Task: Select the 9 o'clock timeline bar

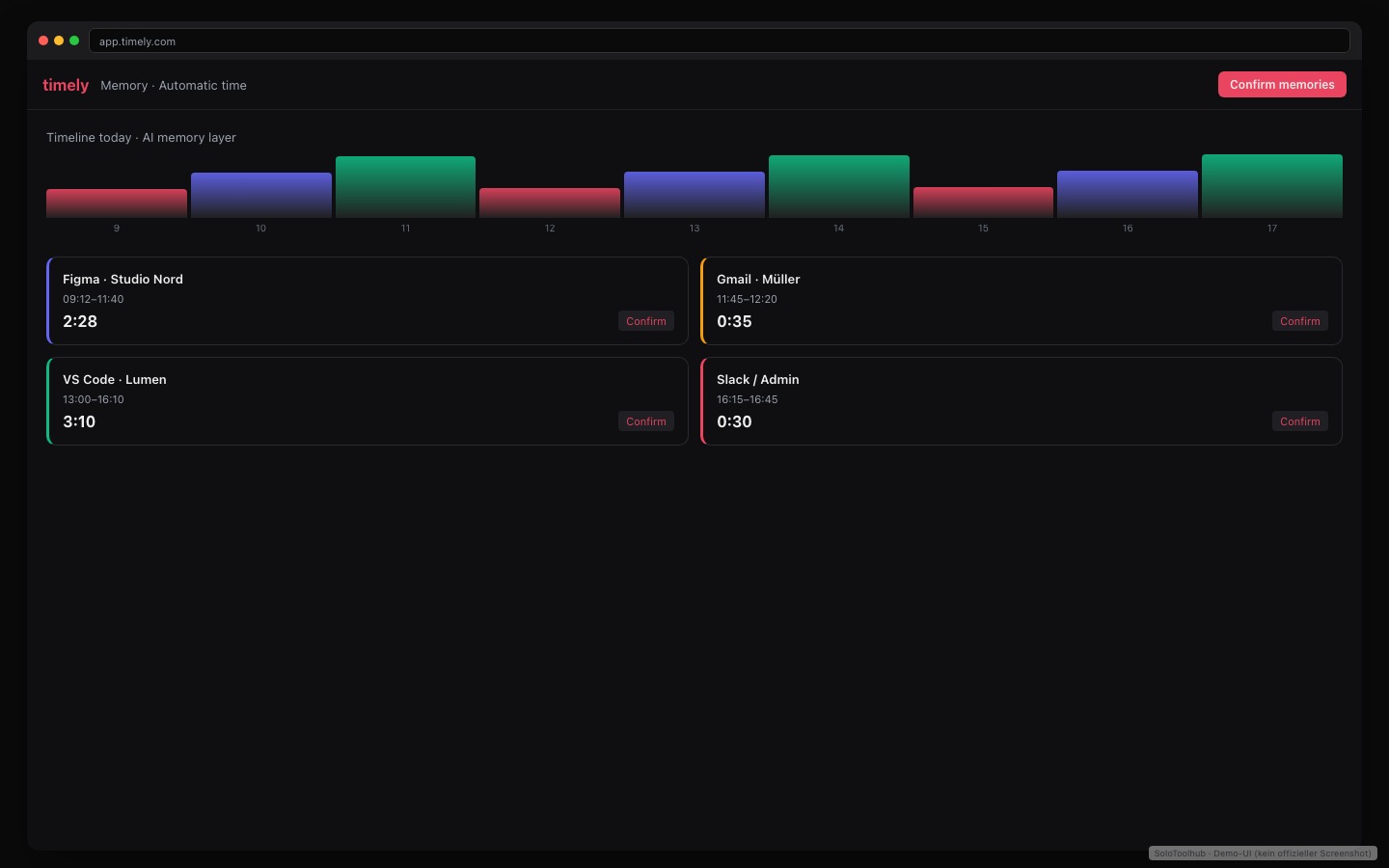Action: click(x=117, y=203)
